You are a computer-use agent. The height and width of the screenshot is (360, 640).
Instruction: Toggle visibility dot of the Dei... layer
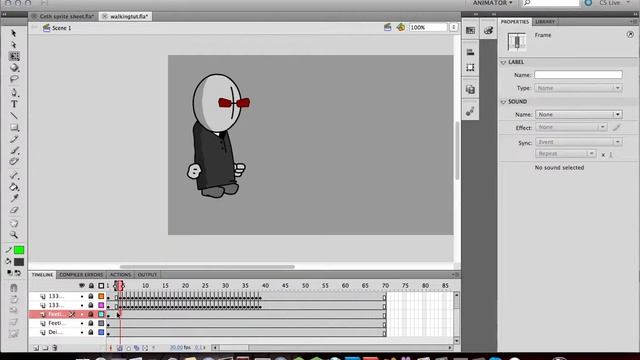pyautogui.click(x=82, y=333)
